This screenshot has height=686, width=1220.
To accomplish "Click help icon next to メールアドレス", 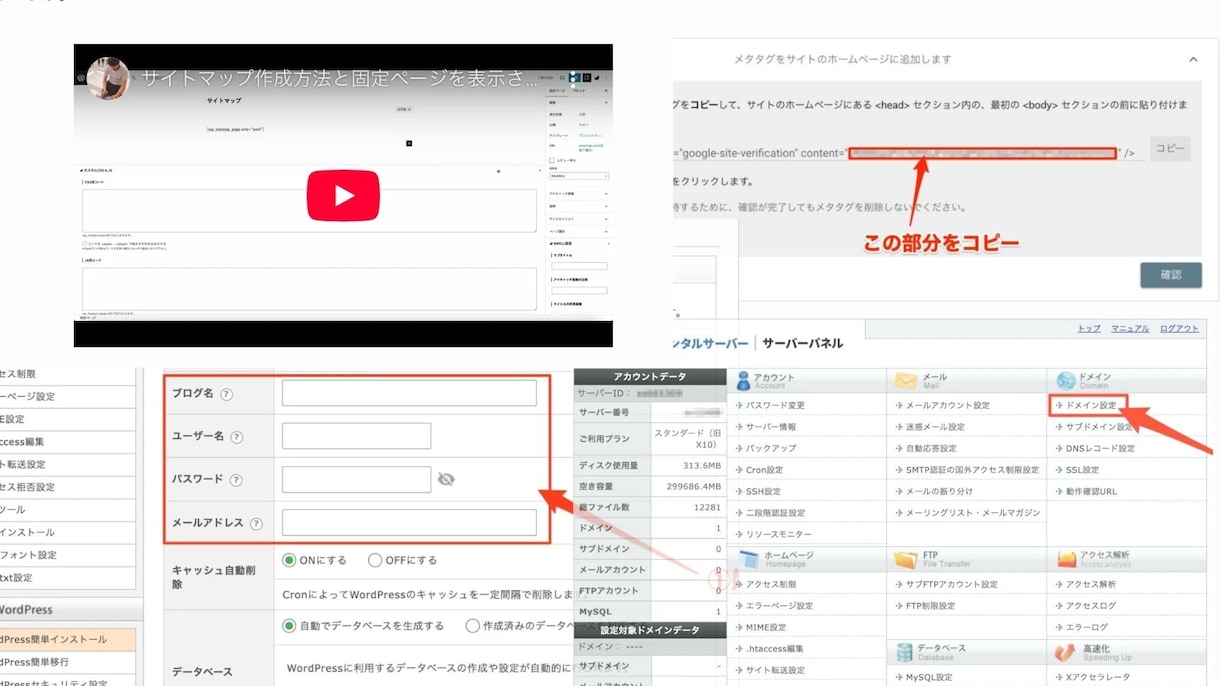I will tap(256, 523).
